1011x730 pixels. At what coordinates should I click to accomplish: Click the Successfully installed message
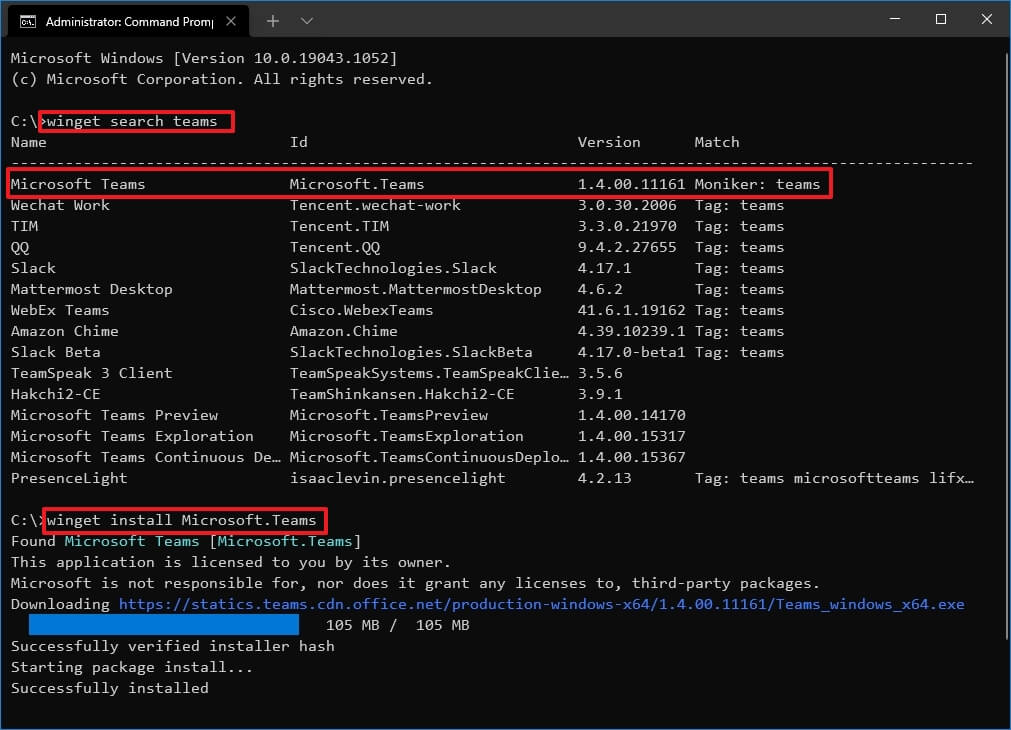[108, 688]
